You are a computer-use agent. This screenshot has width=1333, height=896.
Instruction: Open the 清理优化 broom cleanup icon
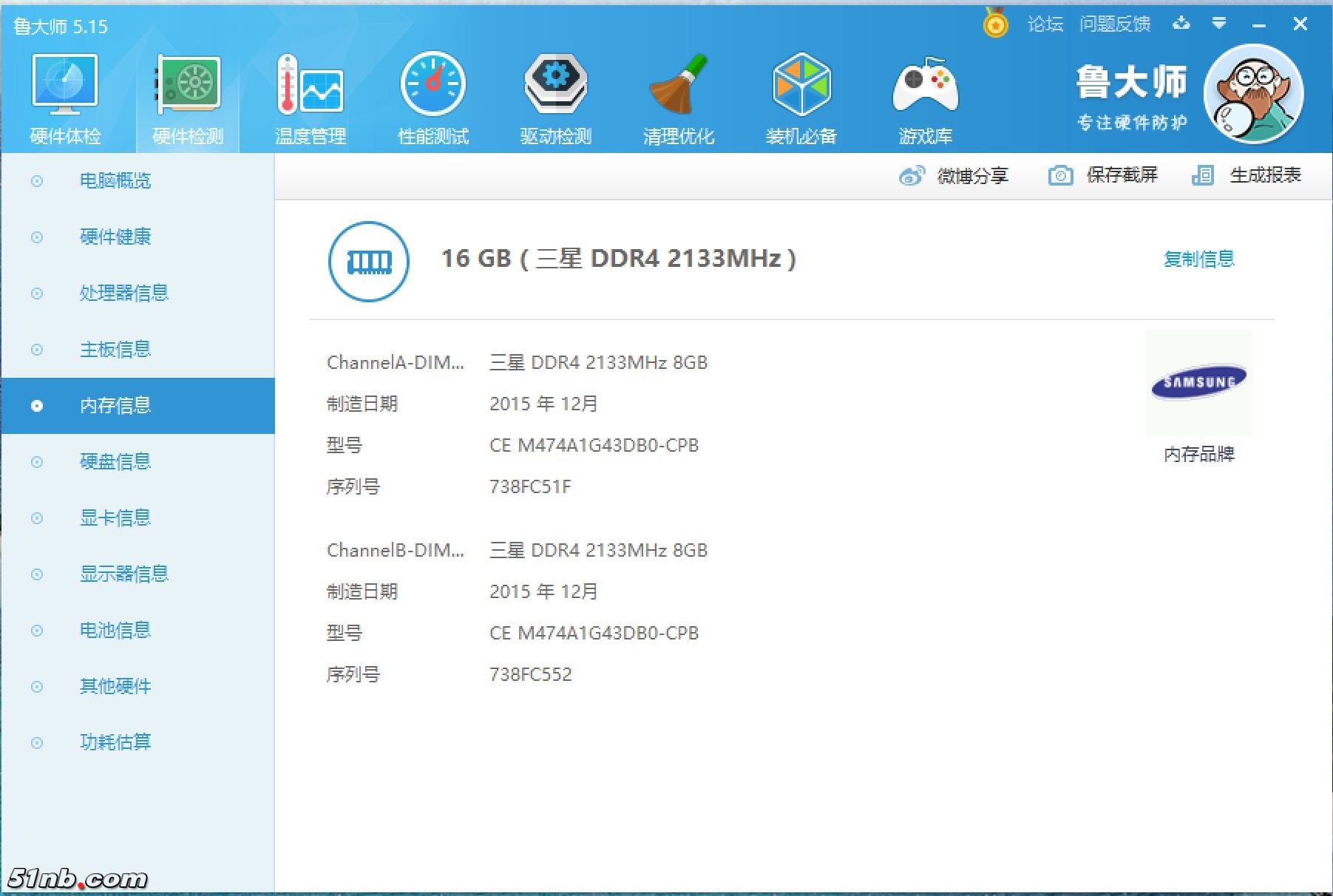coord(678,86)
